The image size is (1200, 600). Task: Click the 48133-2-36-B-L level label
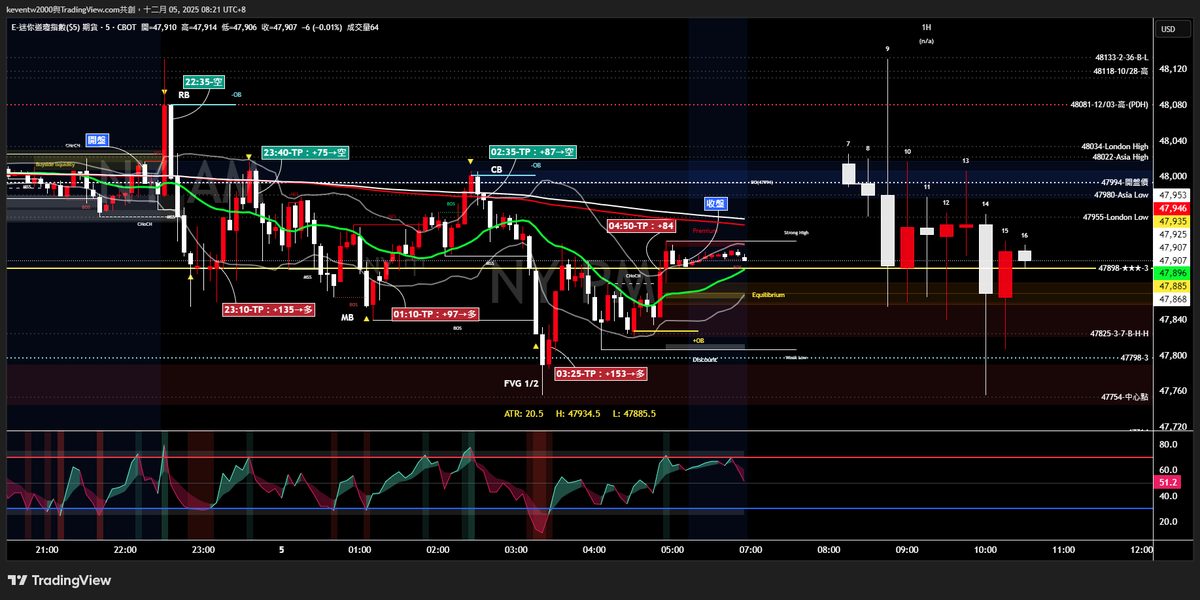pos(1121,58)
